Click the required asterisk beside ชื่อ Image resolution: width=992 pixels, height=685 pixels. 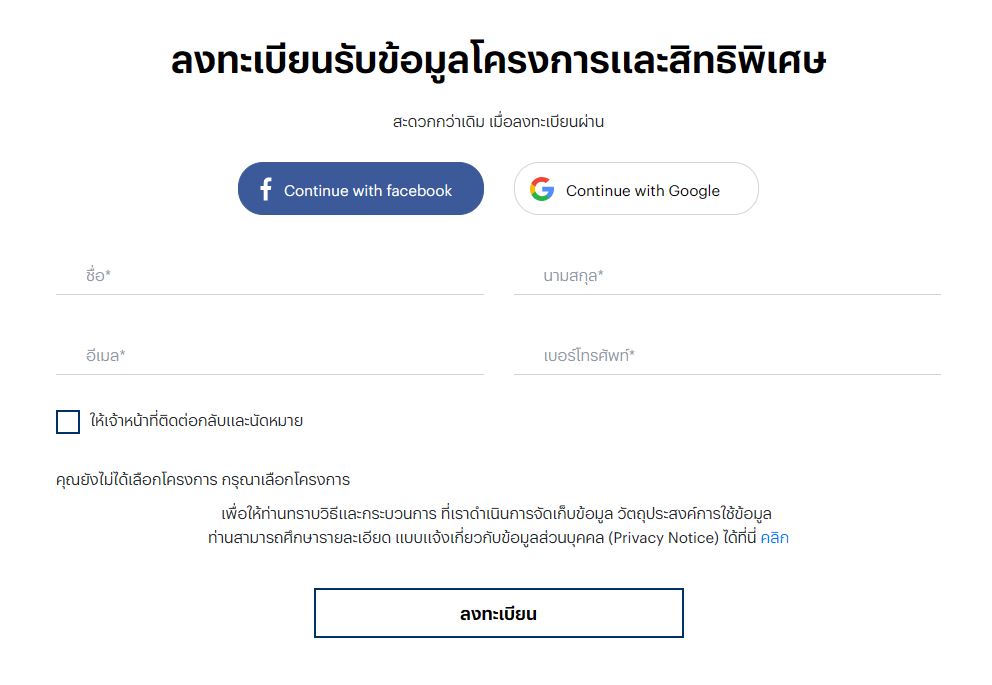pyautogui.click(x=107, y=276)
